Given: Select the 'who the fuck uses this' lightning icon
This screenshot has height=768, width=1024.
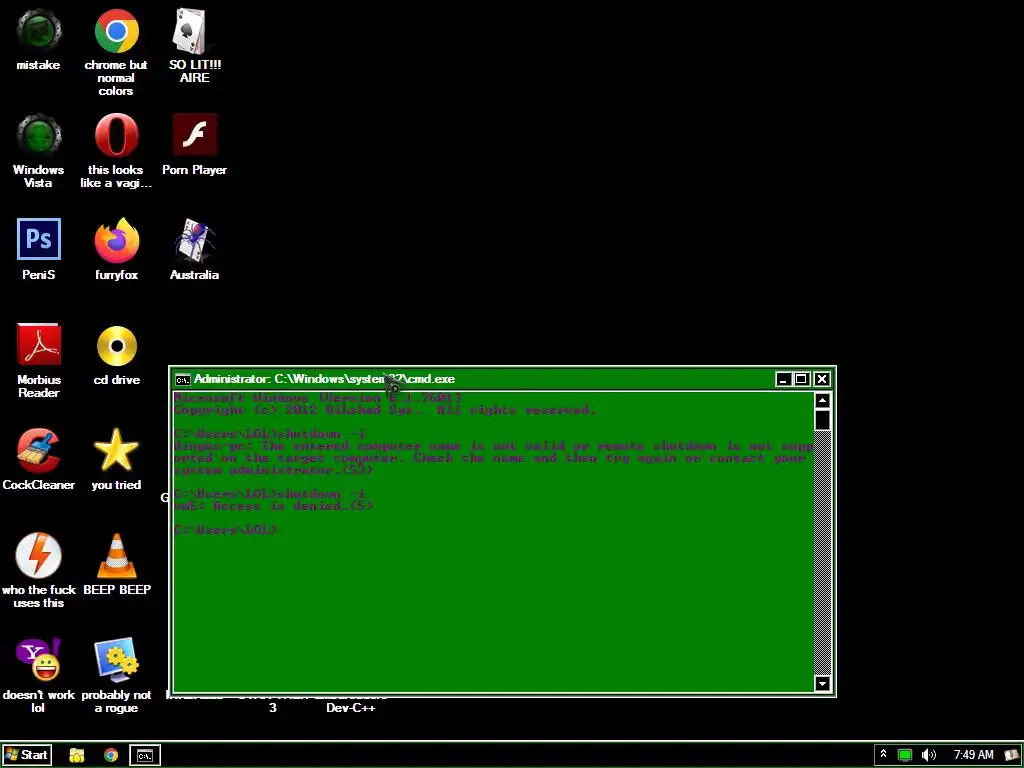Looking at the screenshot, I should point(39,555).
